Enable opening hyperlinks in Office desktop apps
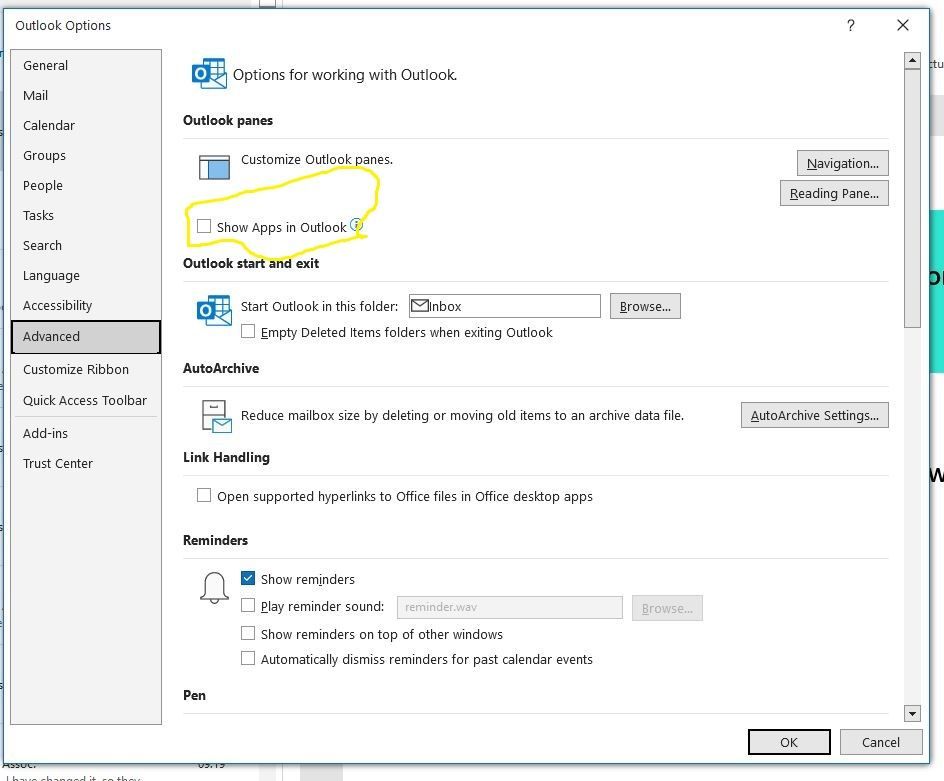944x781 pixels. click(204, 496)
